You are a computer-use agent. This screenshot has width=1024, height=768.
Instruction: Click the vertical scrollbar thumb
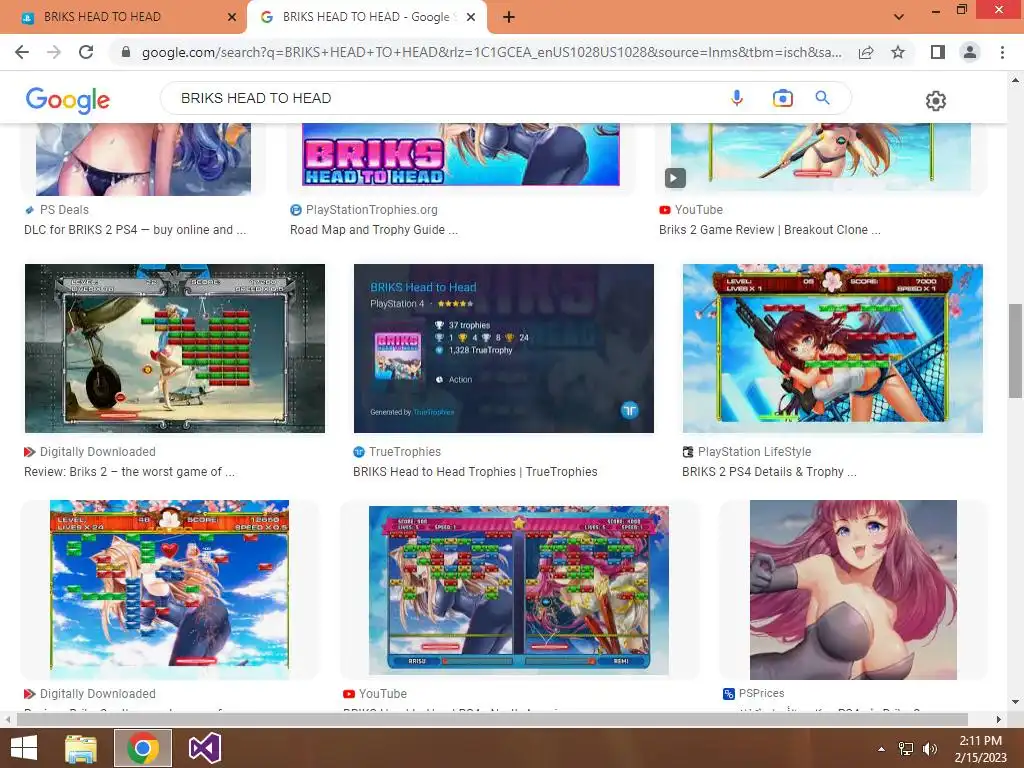1015,350
